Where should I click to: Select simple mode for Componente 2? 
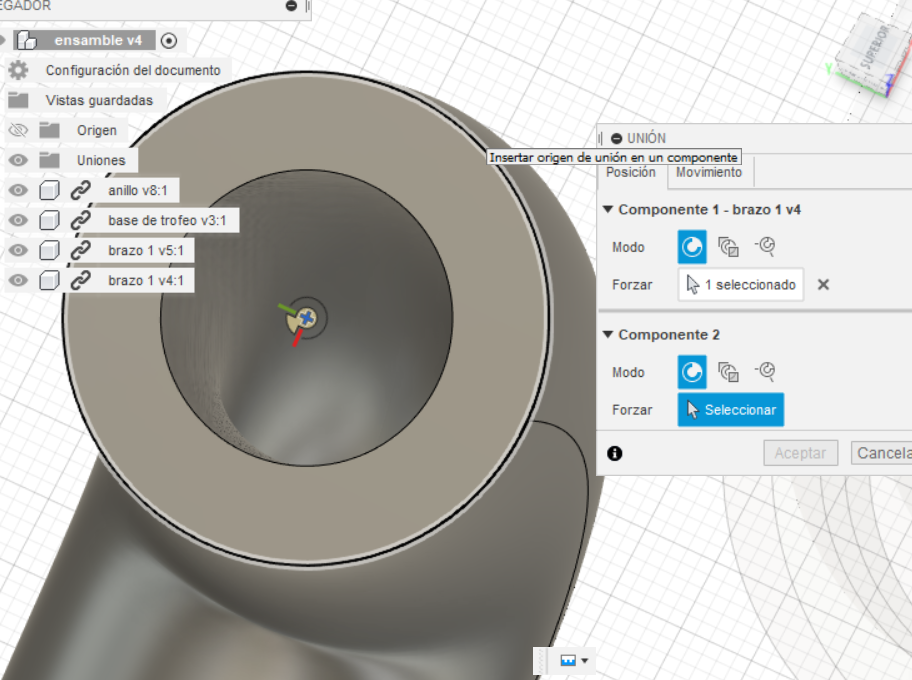(x=692, y=372)
